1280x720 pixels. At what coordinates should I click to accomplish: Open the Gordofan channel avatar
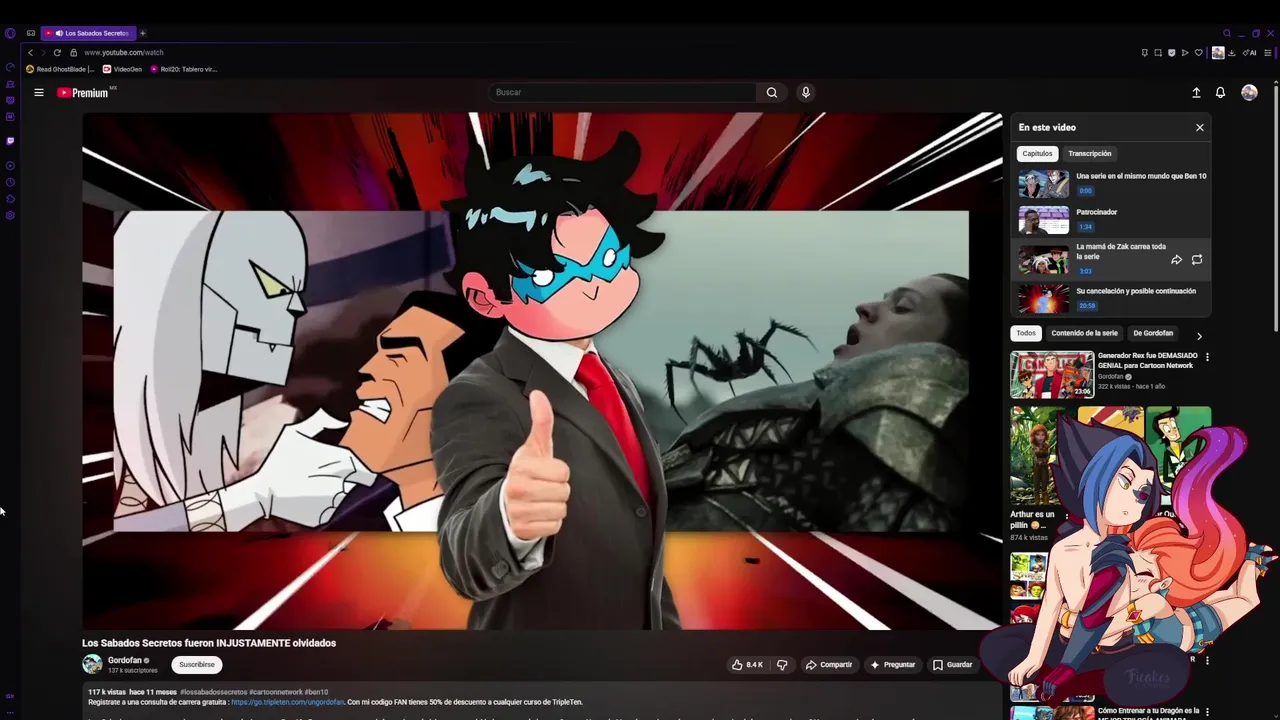click(92, 664)
